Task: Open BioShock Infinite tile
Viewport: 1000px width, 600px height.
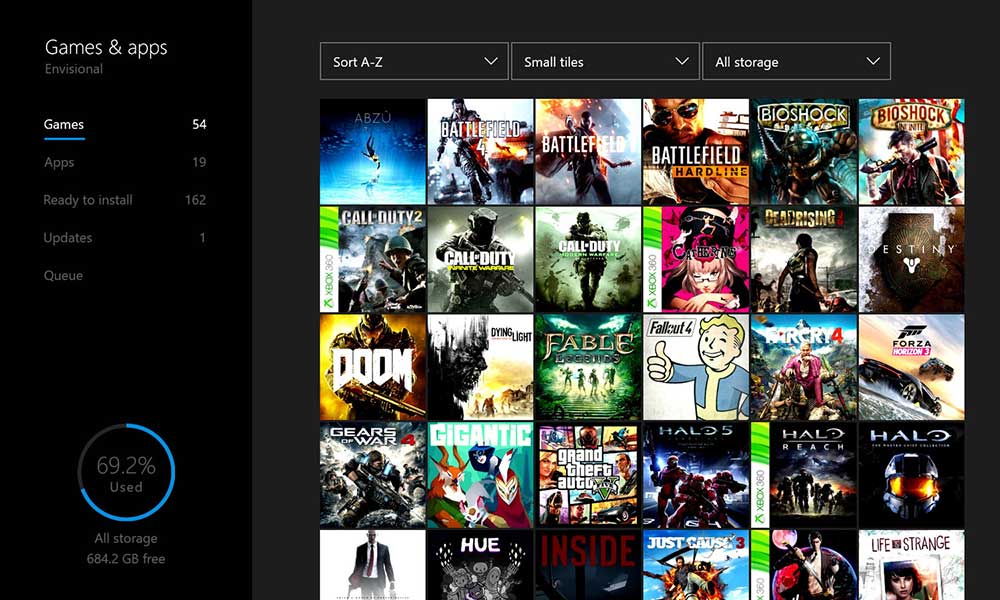Action: [911, 151]
